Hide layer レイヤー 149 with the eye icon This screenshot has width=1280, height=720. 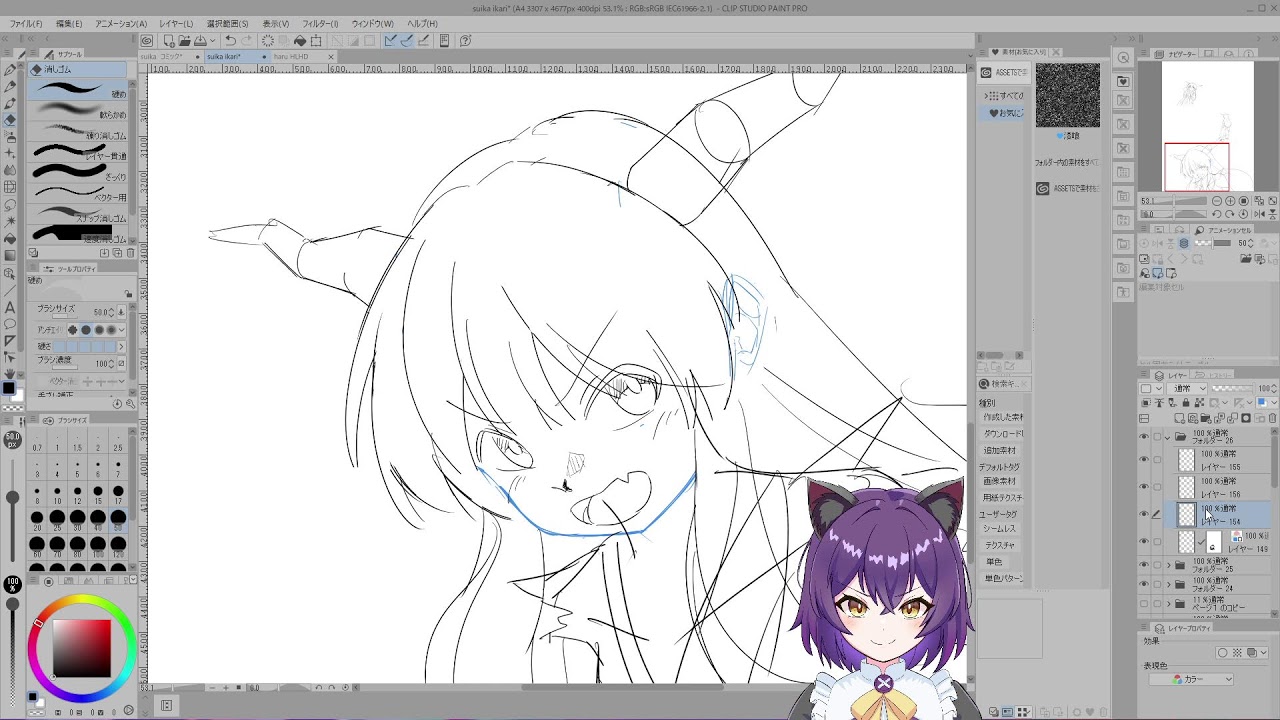click(x=1144, y=541)
